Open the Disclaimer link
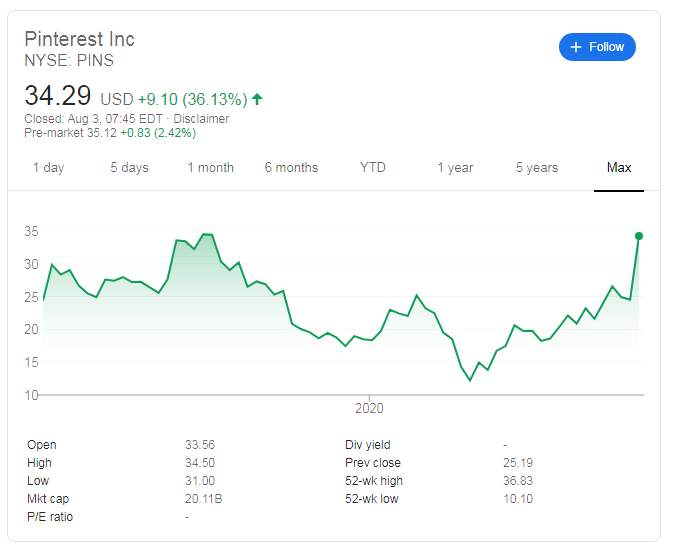The height and width of the screenshot is (555, 675). (x=201, y=119)
